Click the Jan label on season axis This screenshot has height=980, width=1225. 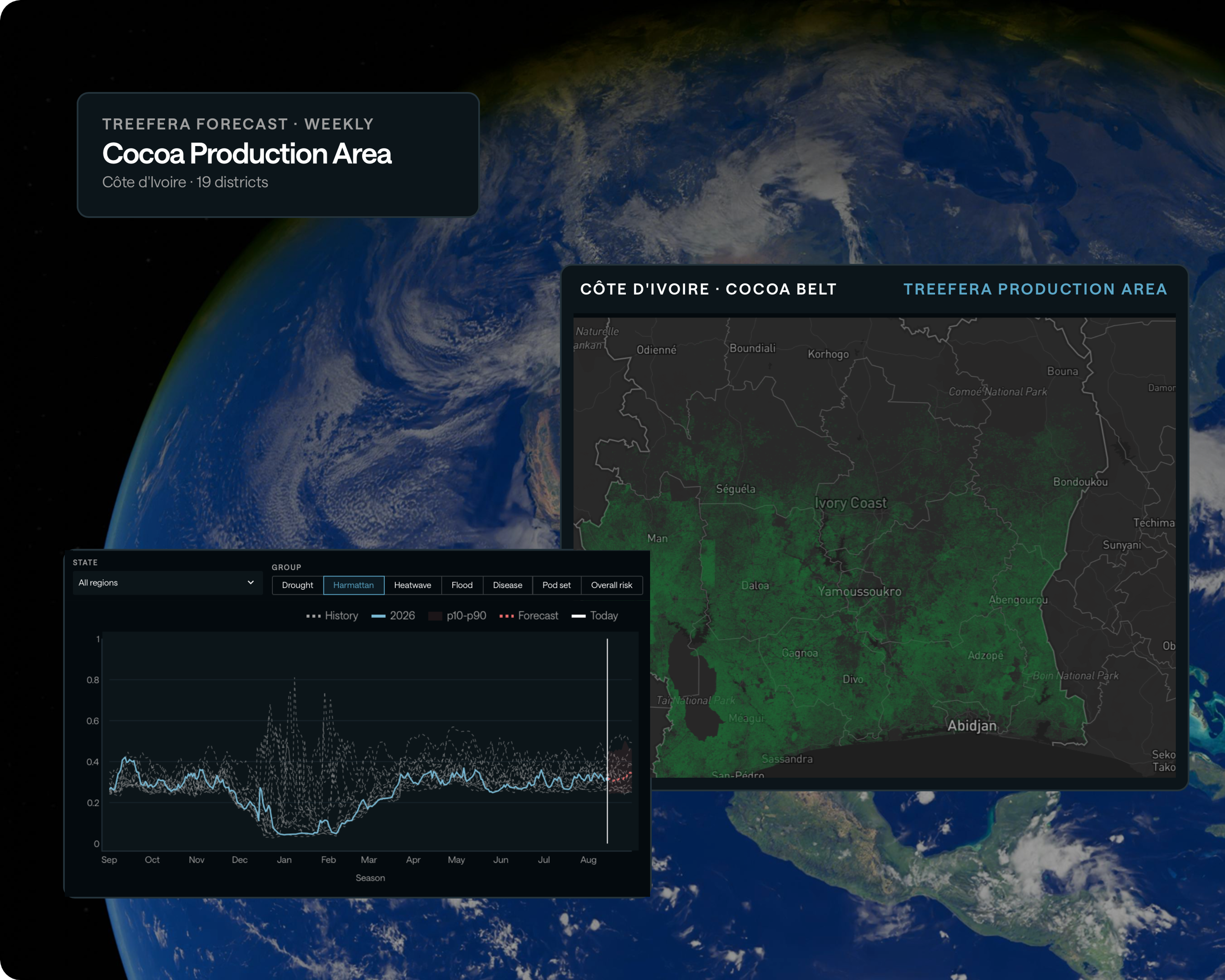click(284, 860)
